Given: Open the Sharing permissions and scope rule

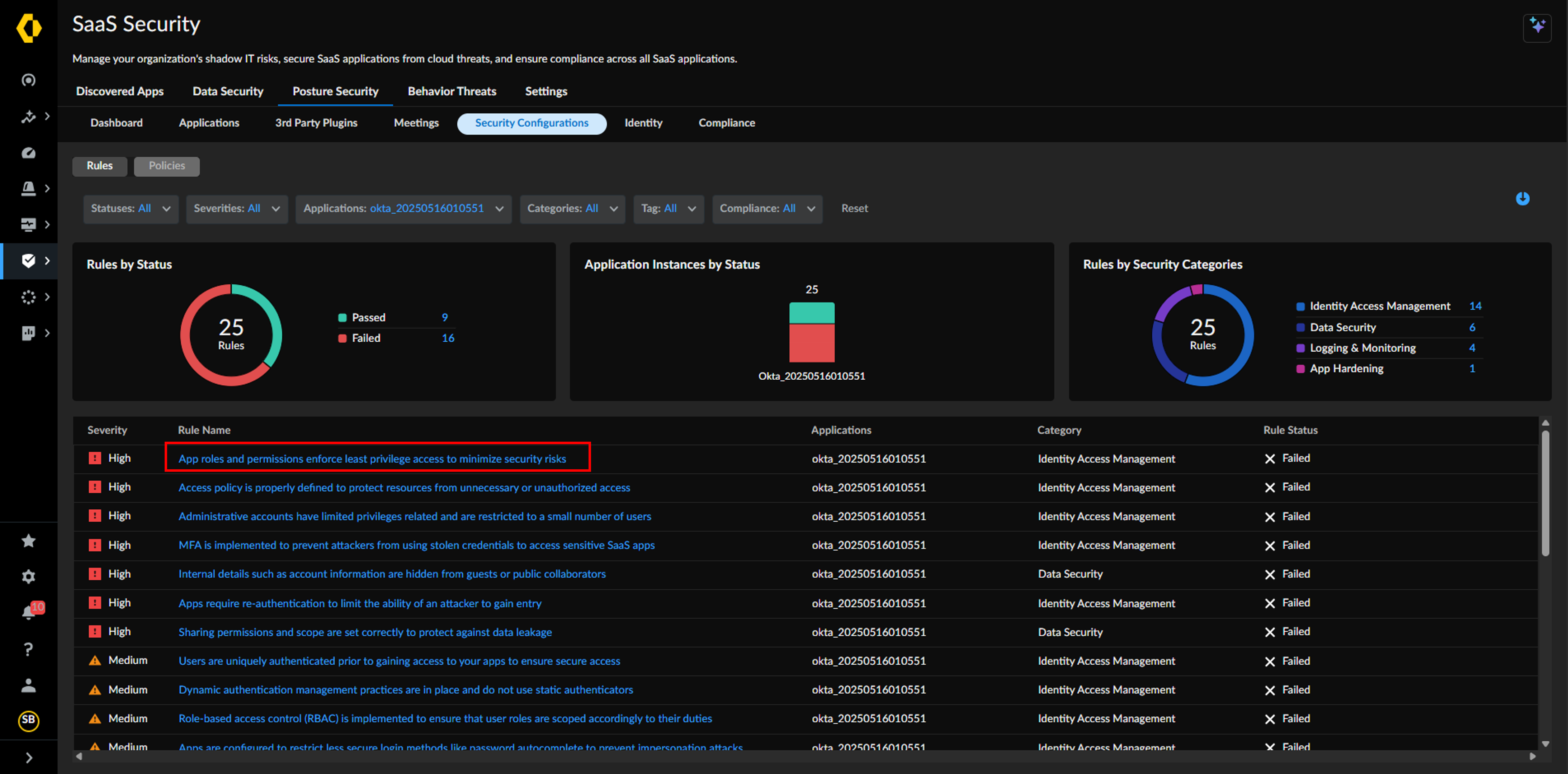Looking at the screenshot, I should pyautogui.click(x=365, y=632).
